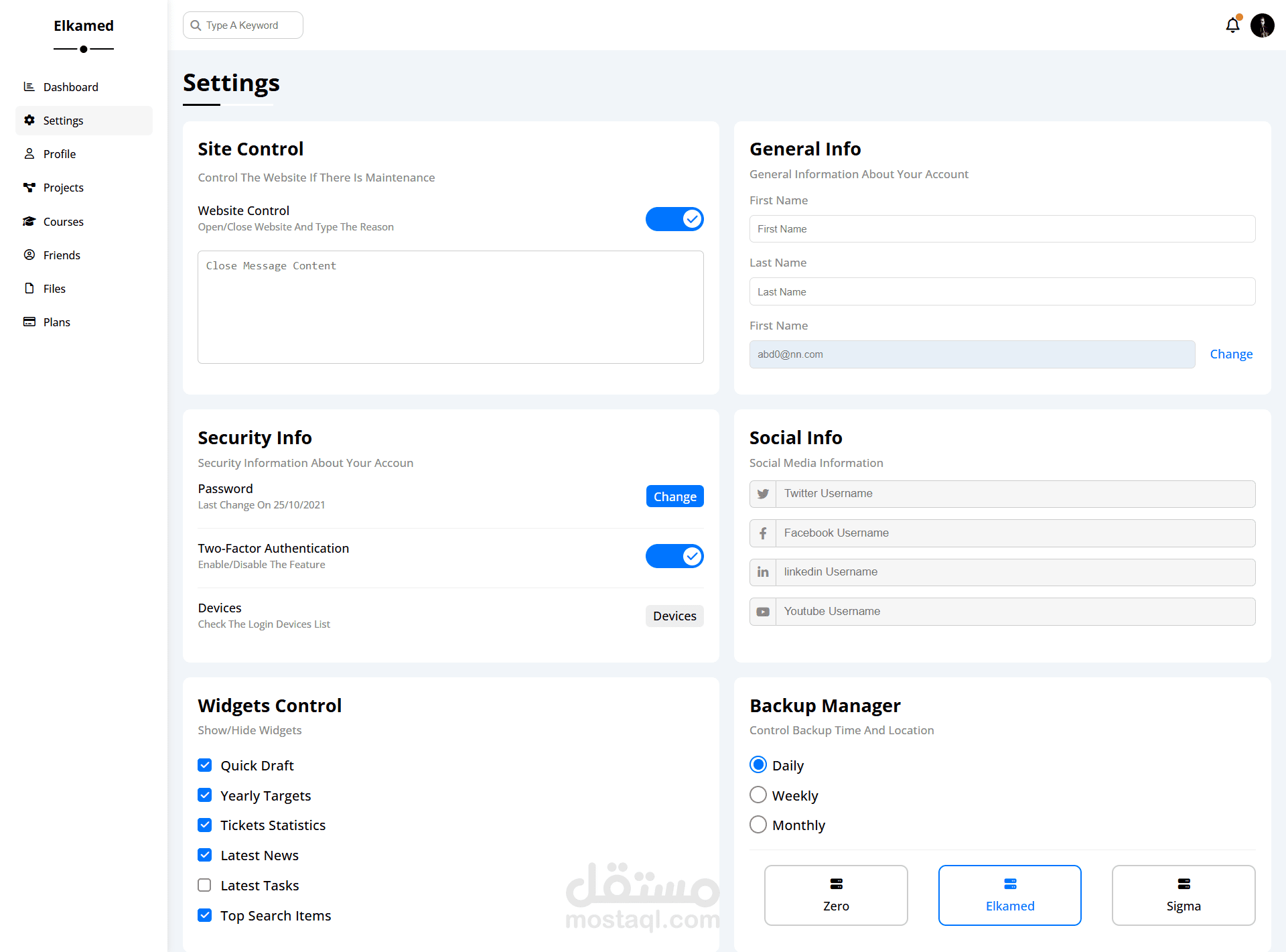Screen dimensions: 1286x952
Task: Click the Files document icon in sidebar
Action: tap(29, 288)
